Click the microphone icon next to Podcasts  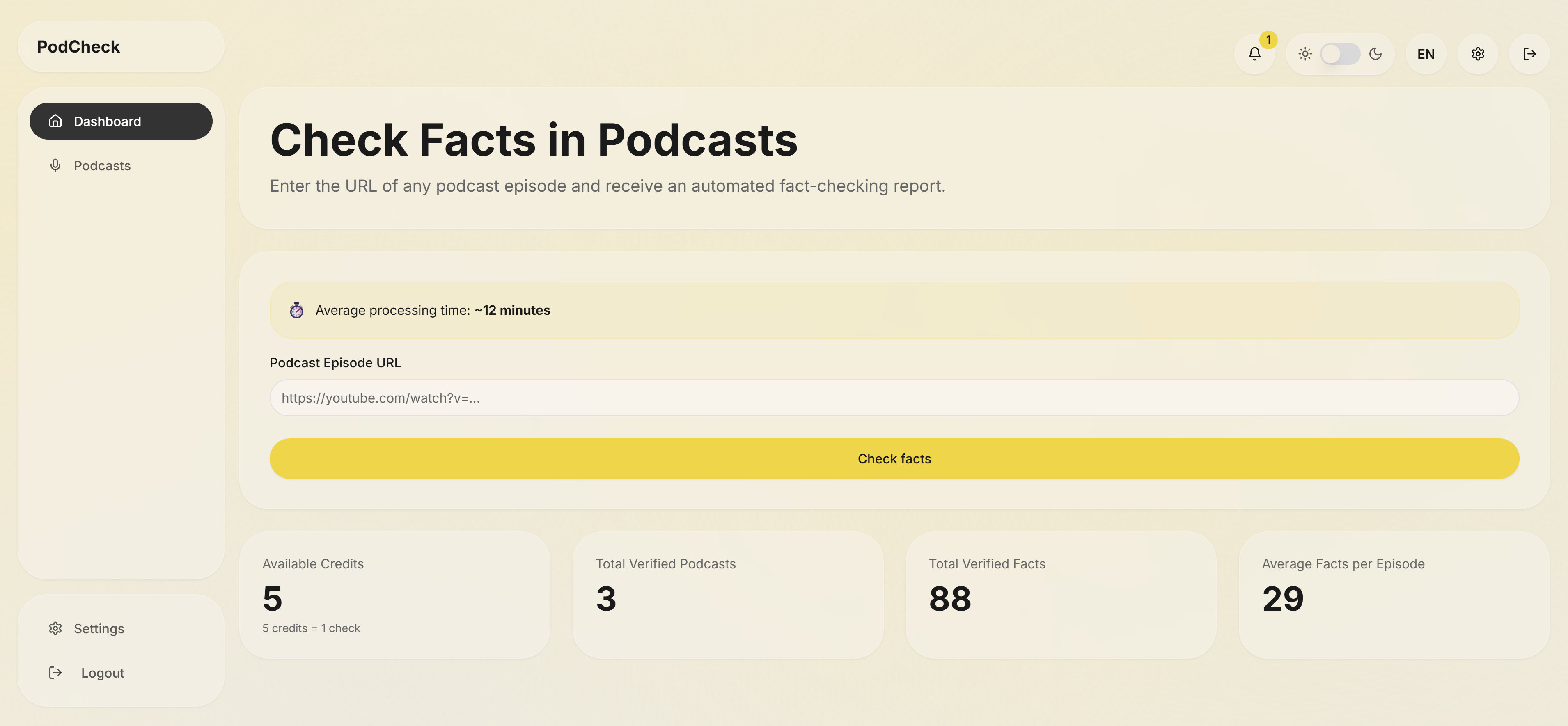(x=55, y=165)
